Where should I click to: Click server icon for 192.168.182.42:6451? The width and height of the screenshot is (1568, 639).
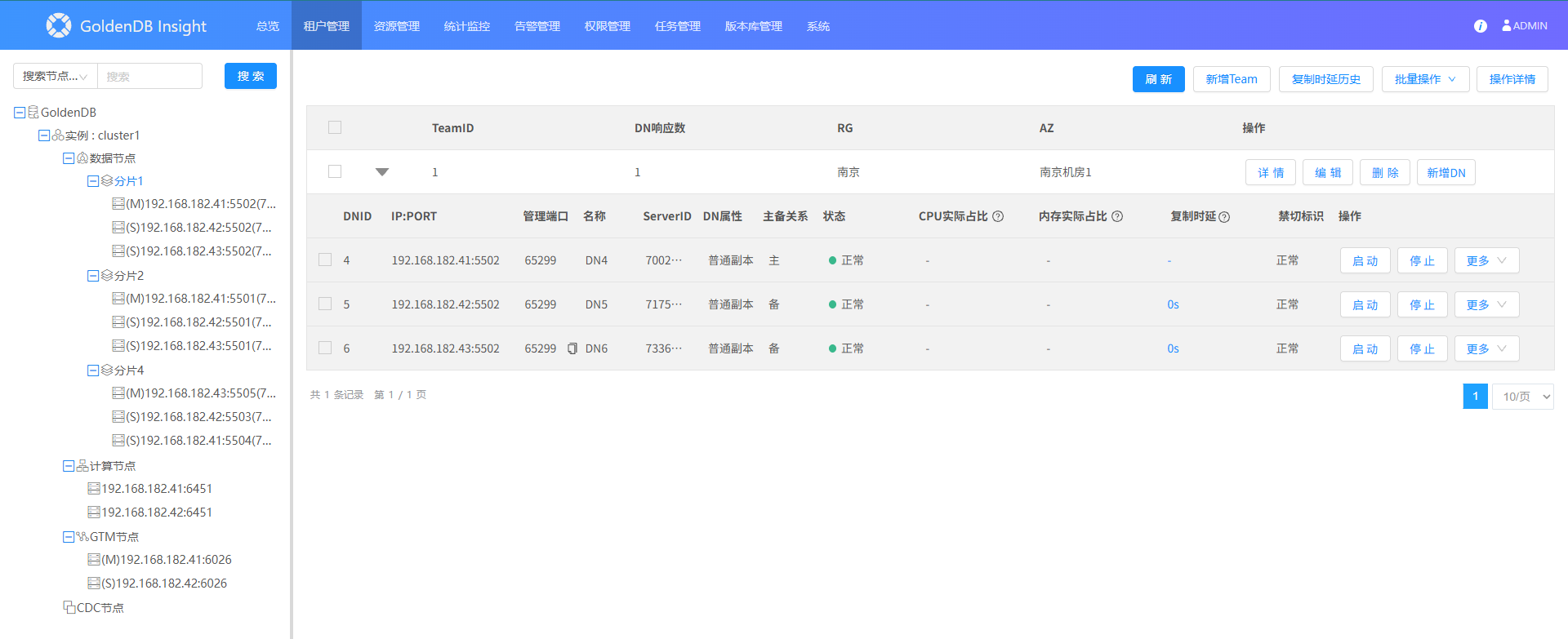94,513
